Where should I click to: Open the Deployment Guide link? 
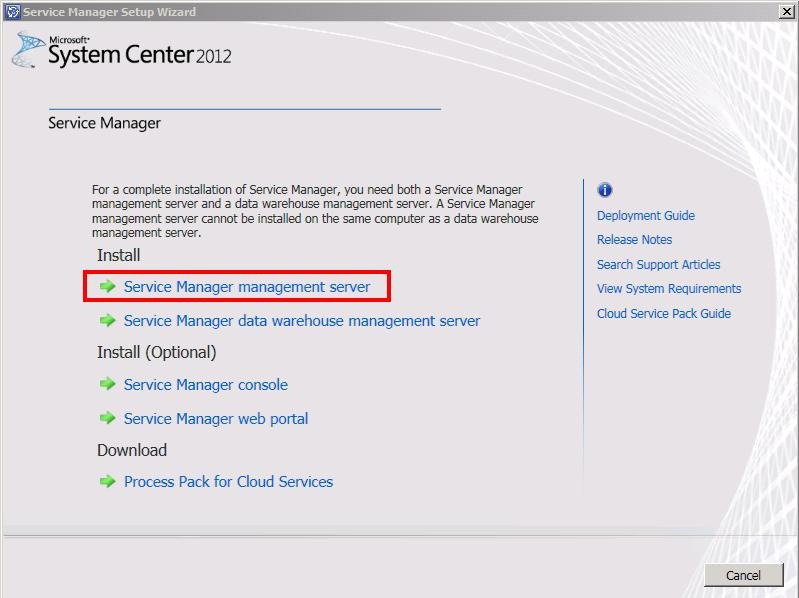point(645,216)
